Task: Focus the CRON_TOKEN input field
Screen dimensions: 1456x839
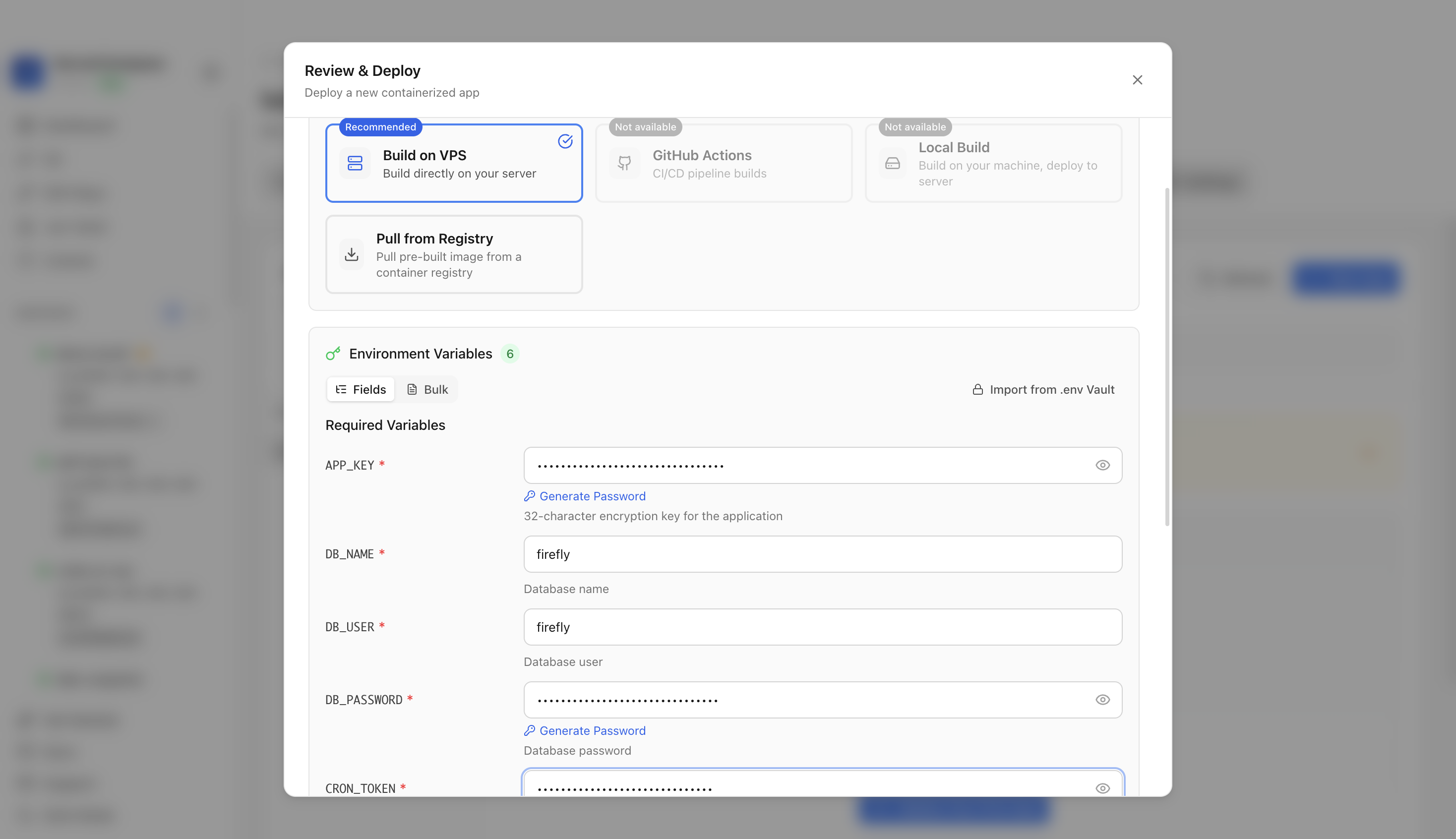Action: (x=822, y=783)
